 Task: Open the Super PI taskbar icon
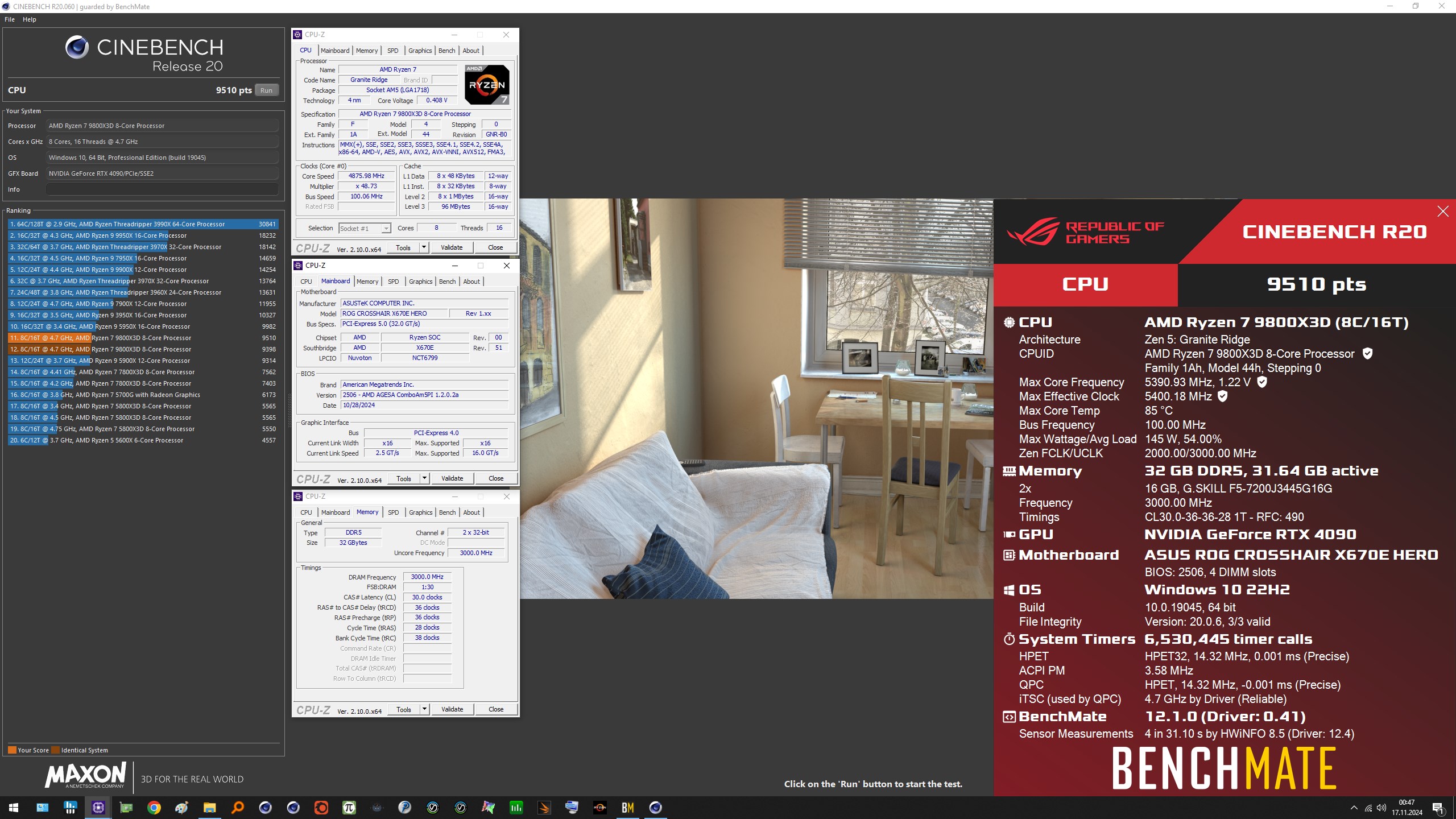(349, 808)
